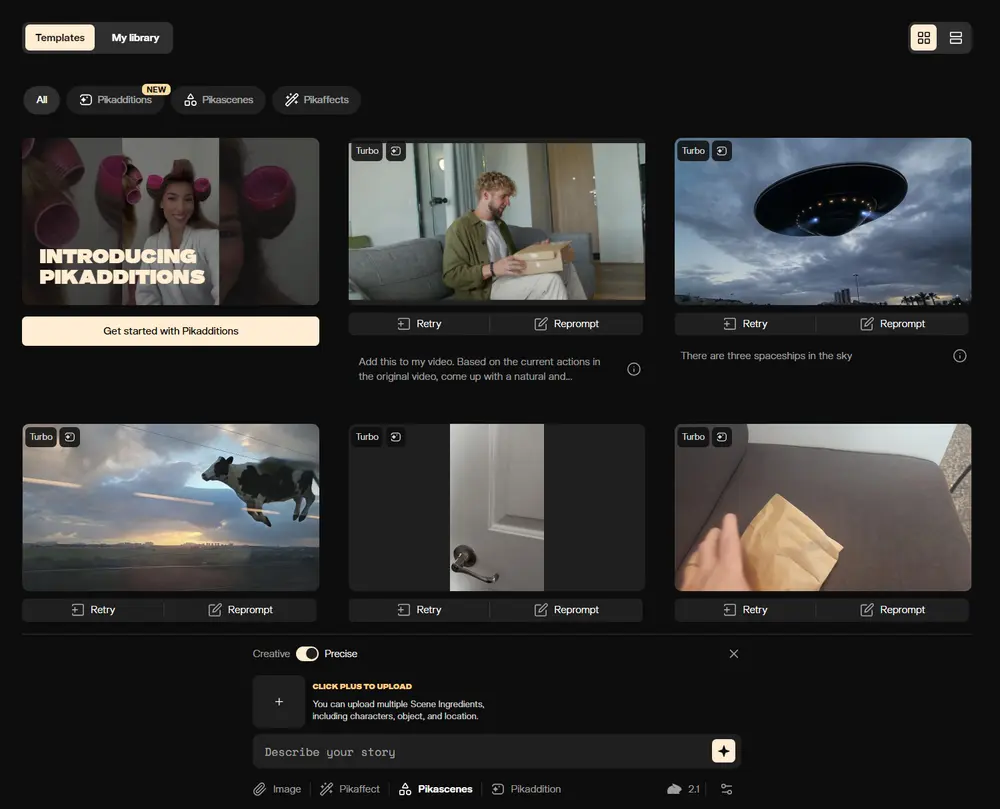Open the flying cow video thumbnail
The width and height of the screenshot is (1000, 809).
pyautogui.click(x=170, y=507)
